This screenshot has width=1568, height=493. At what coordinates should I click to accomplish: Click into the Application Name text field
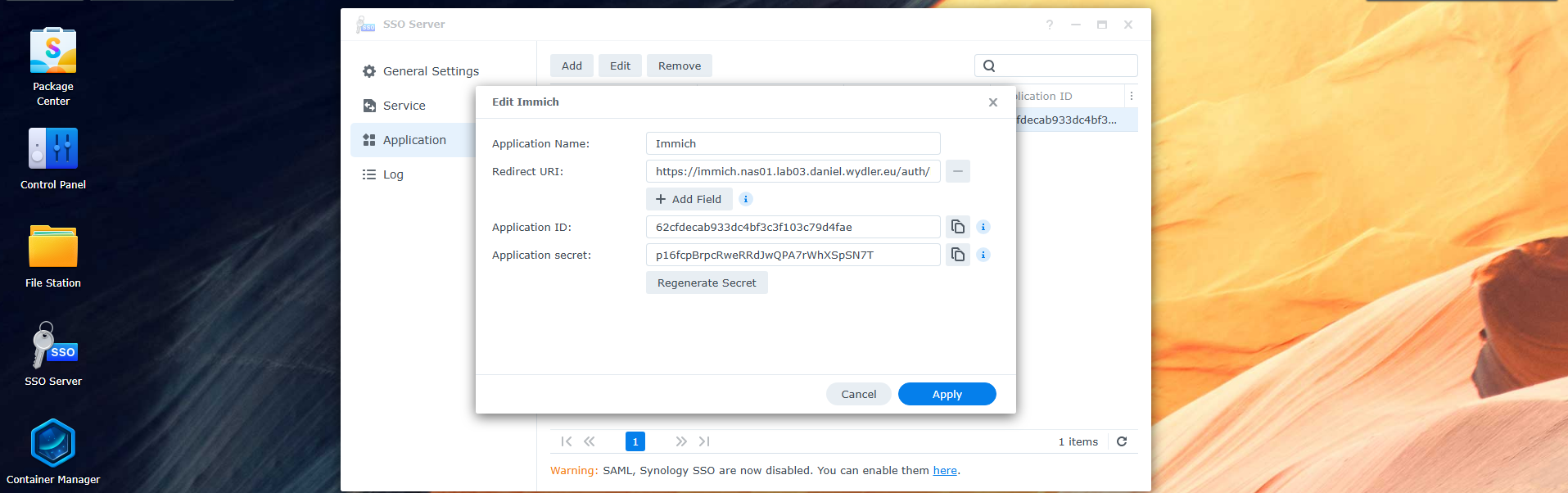point(793,143)
